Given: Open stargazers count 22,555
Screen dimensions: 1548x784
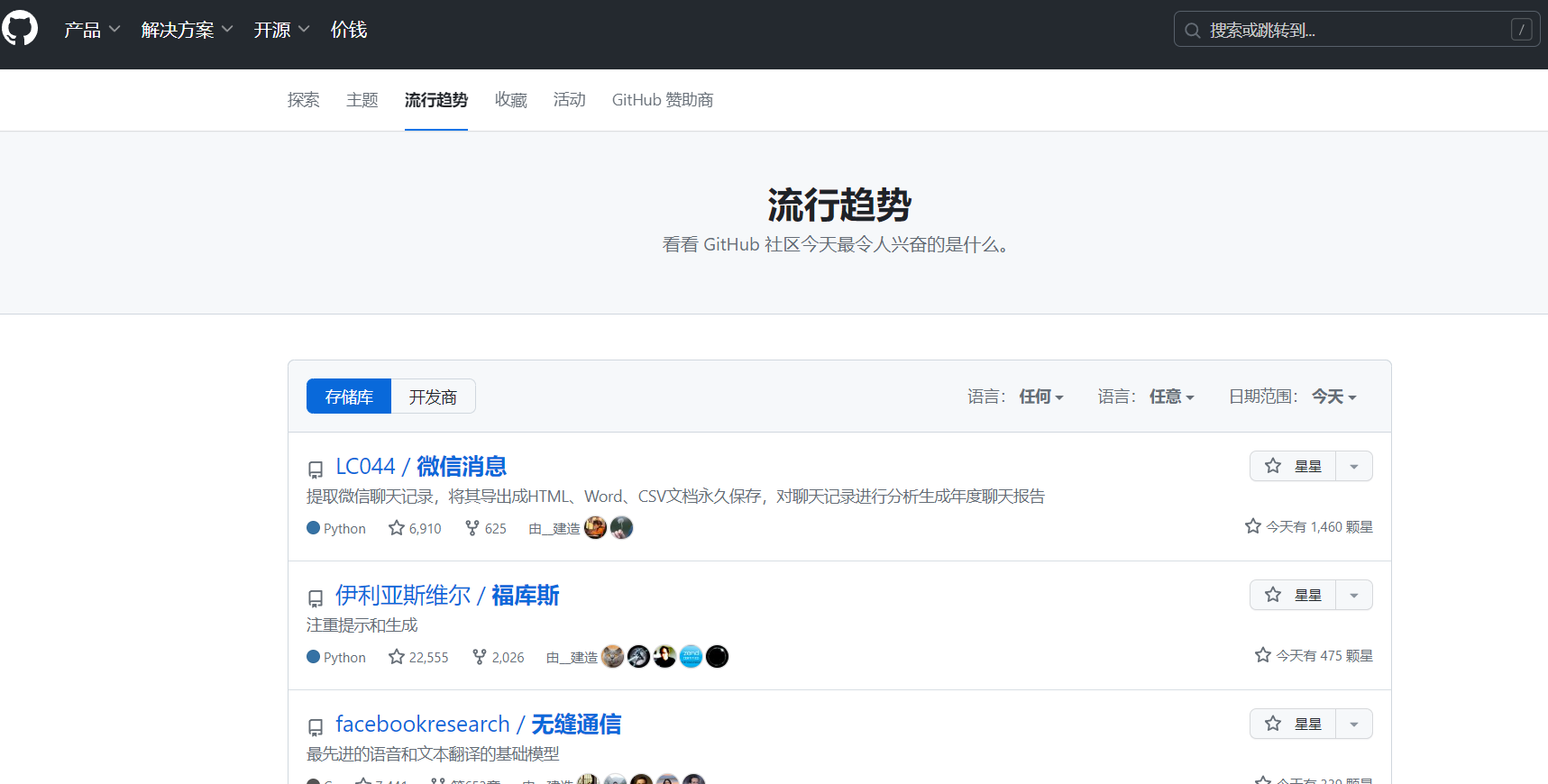Looking at the screenshot, I should (x=418, y=657).
